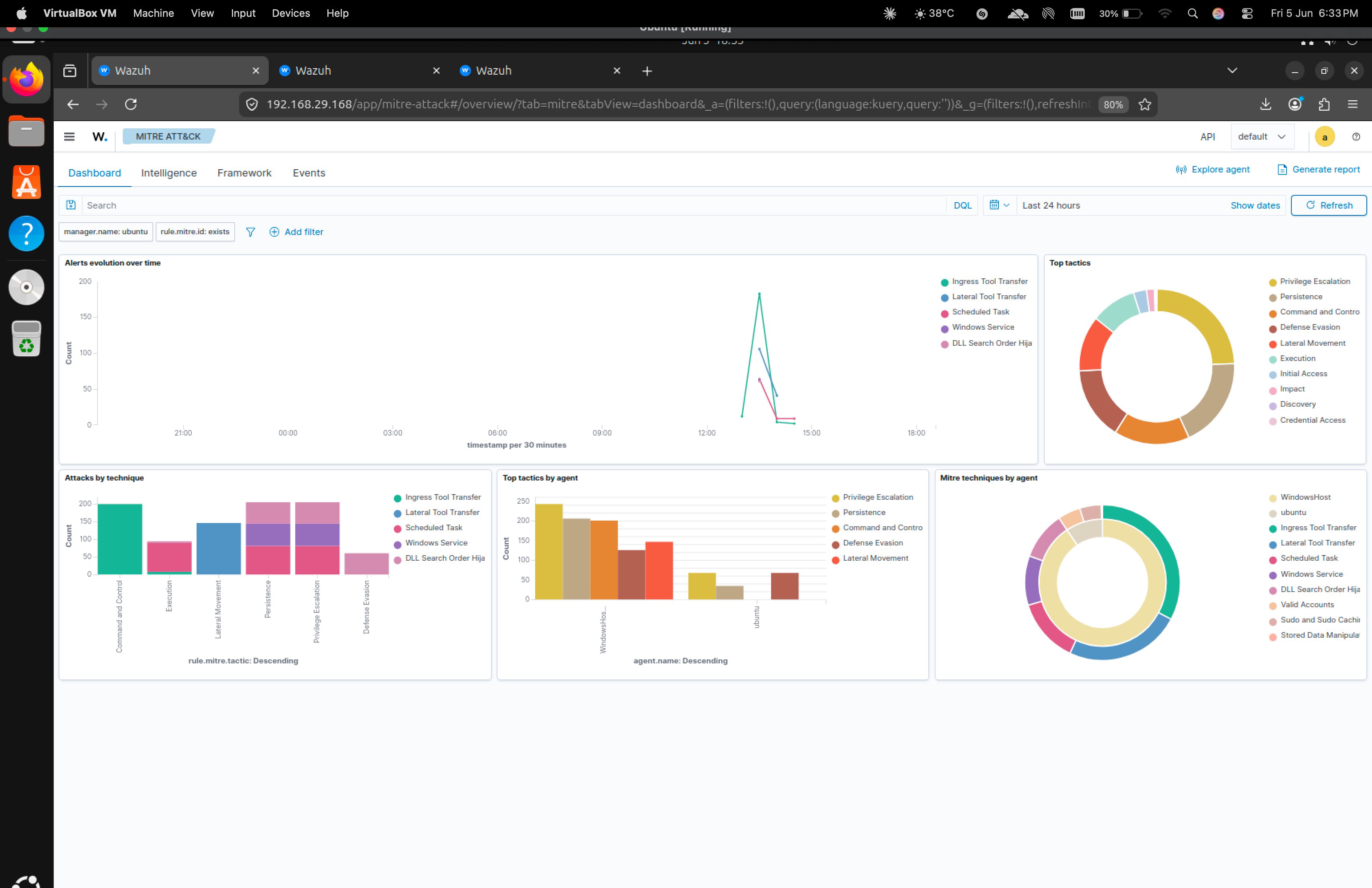Image resolution: width=1372 pixels, height=888 pixels.
Task: Open the Last 24 hours time range picker
Action: pyautogui.click(x=1051, y=205)
